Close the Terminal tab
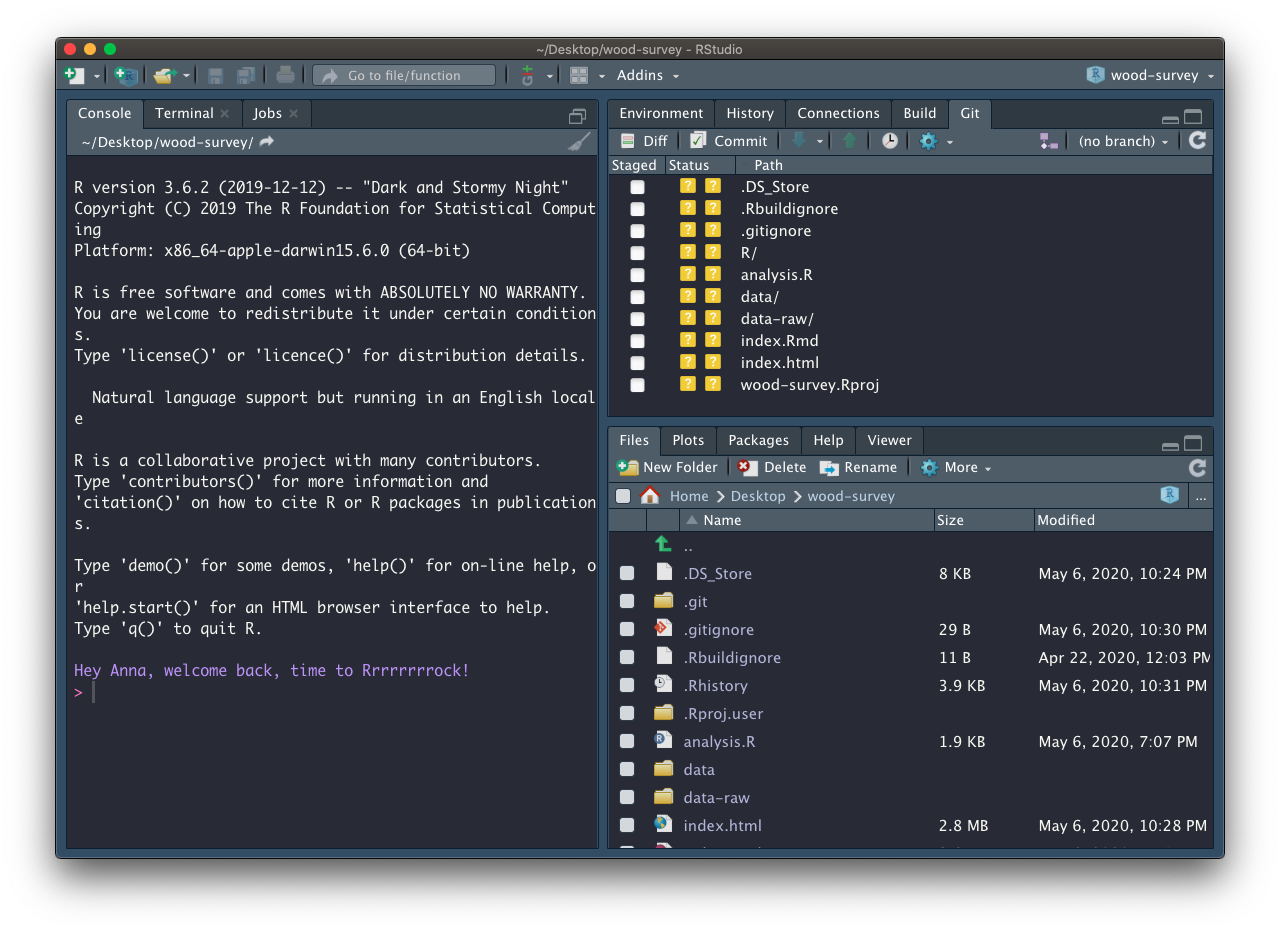This screenshot has width=1280, height=932. click(225, 114)
